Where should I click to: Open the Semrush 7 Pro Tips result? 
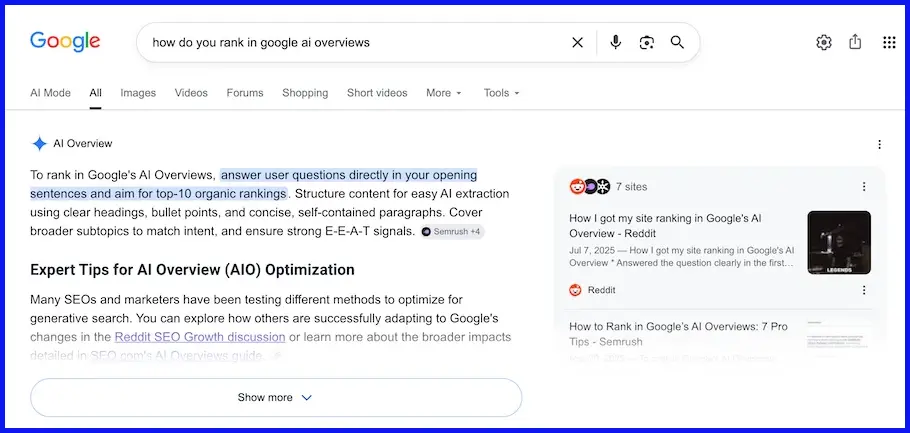678,334
